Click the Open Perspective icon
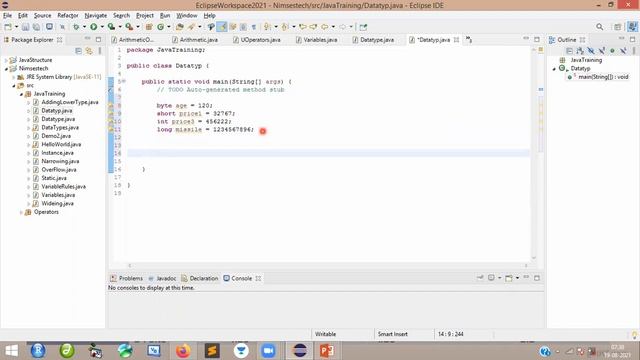This screenshot has height=360, width=640. click(618, 27)
